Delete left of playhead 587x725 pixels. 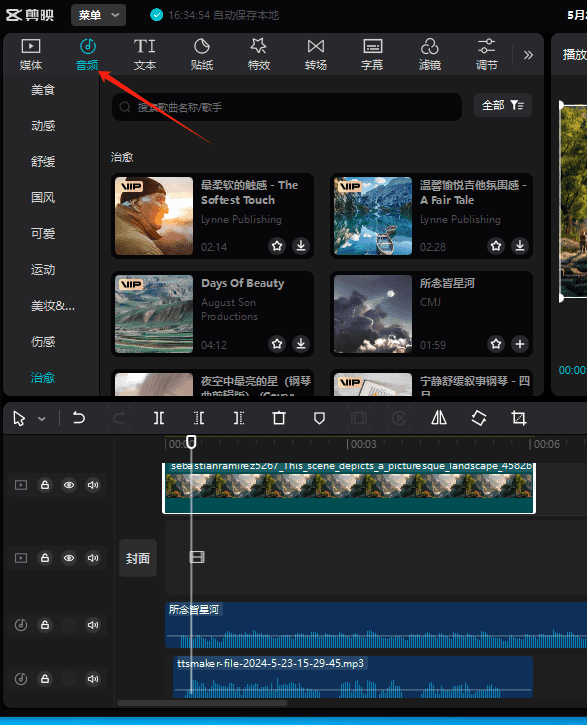[x=199, y=418]
